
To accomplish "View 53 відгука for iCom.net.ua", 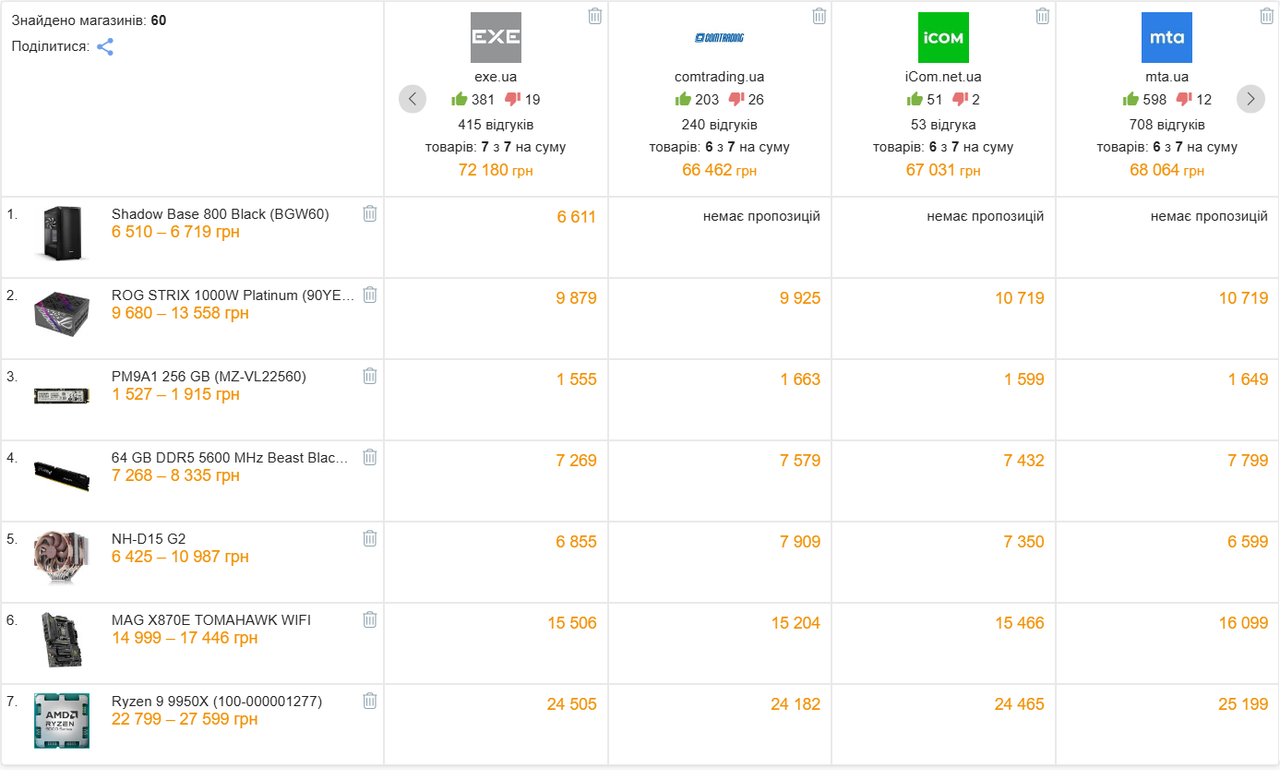I will pos(943,125).
